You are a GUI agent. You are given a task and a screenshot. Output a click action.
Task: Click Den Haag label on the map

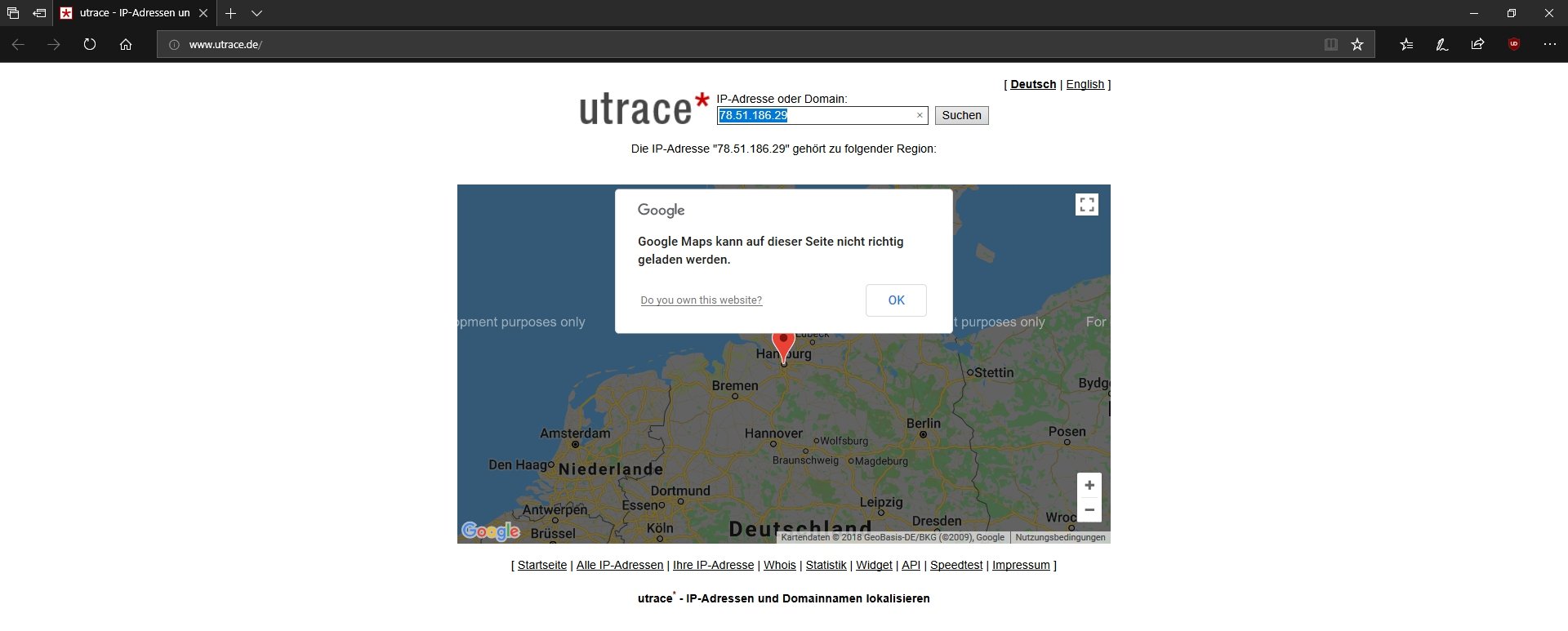tap(518, 464)
